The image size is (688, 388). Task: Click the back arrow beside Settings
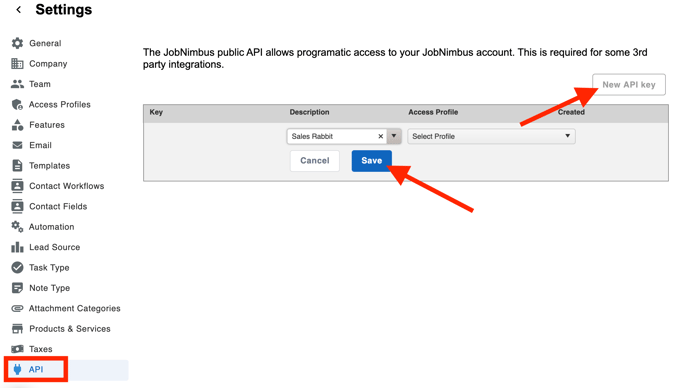click(18, 10)
